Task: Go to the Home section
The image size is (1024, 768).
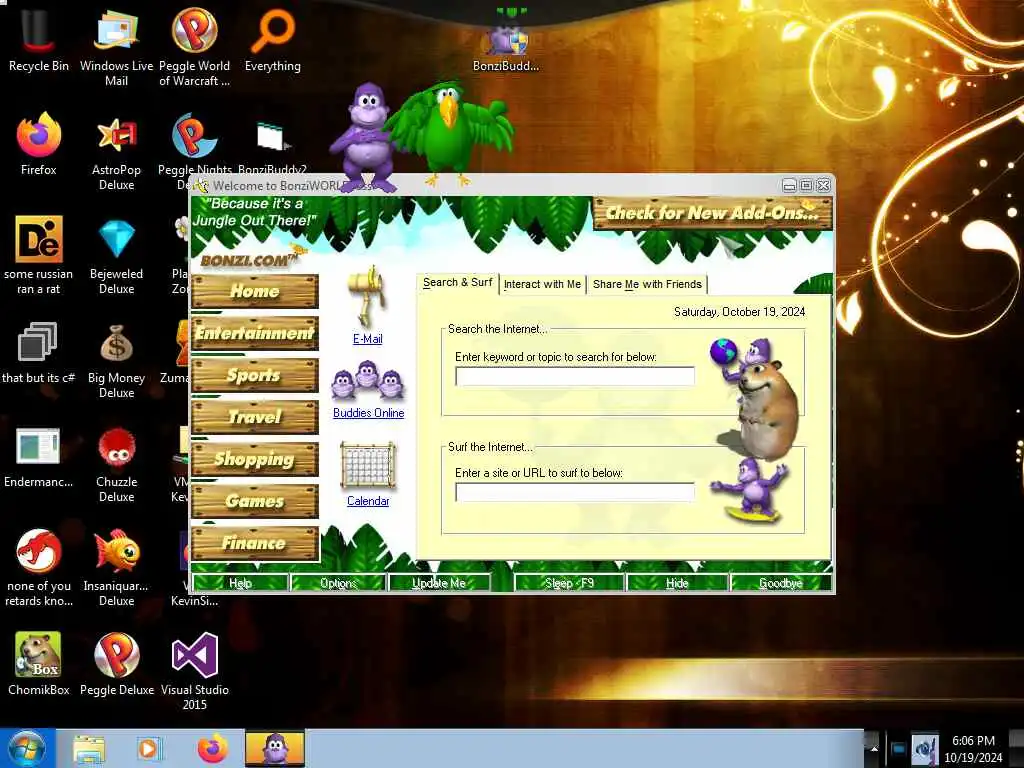Action: click(x=255, y=291)
